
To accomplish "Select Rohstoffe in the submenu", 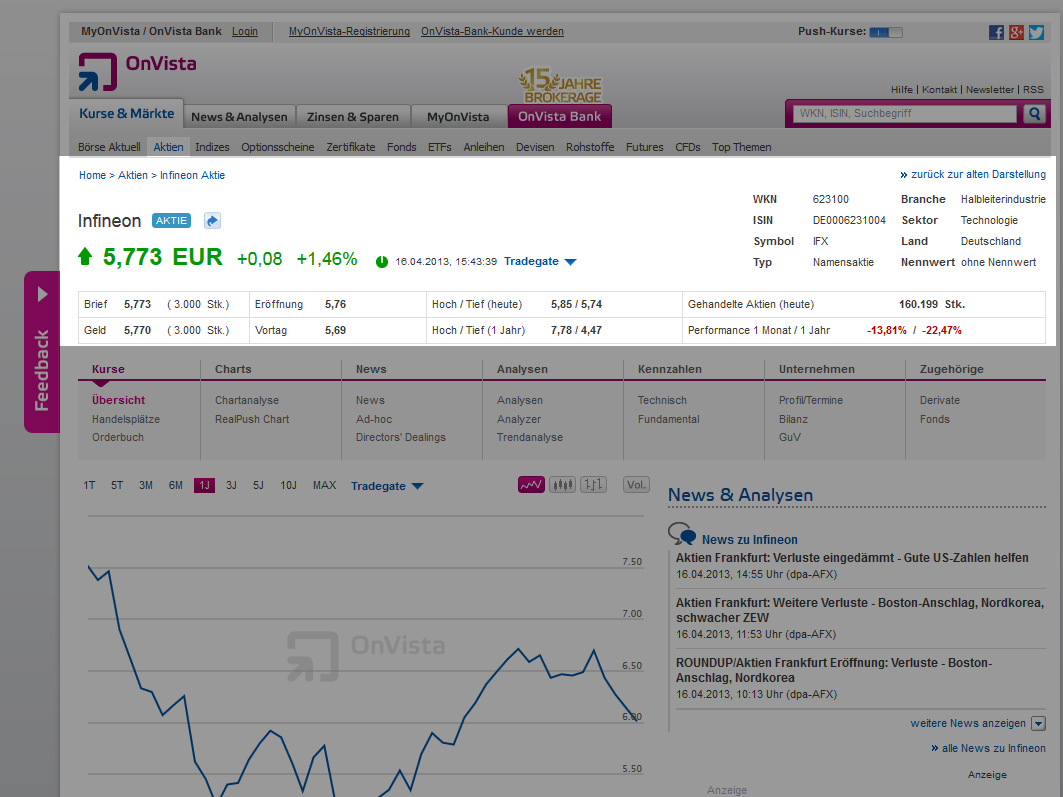I will (590, 147).
